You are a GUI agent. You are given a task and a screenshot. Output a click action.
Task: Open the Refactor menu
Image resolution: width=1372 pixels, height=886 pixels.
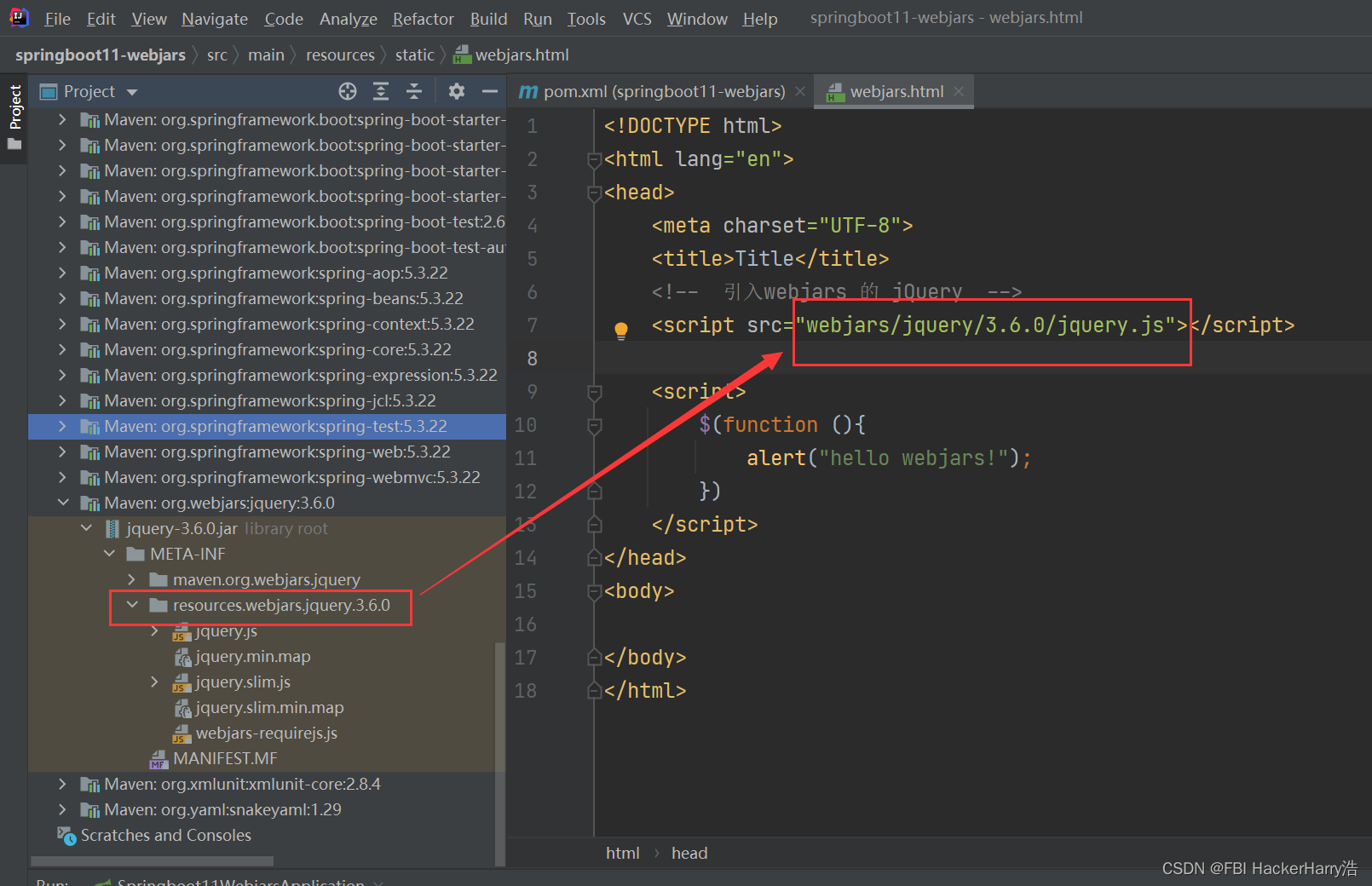pyautogui.click(x=424, y=19)
